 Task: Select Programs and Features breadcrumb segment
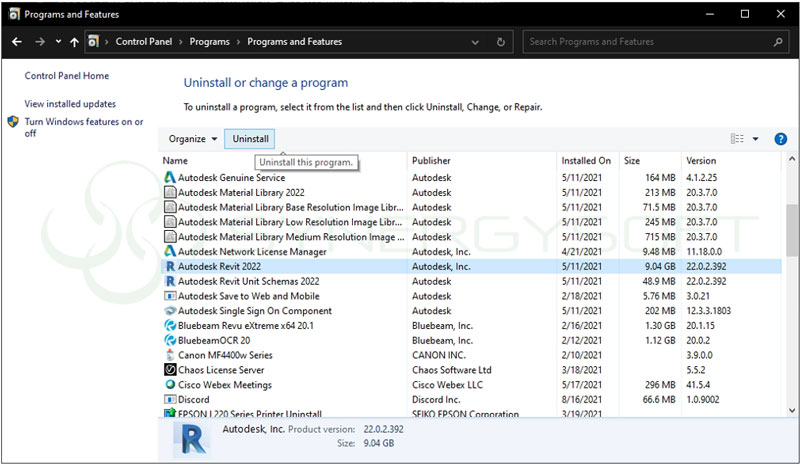click(294, 42)
